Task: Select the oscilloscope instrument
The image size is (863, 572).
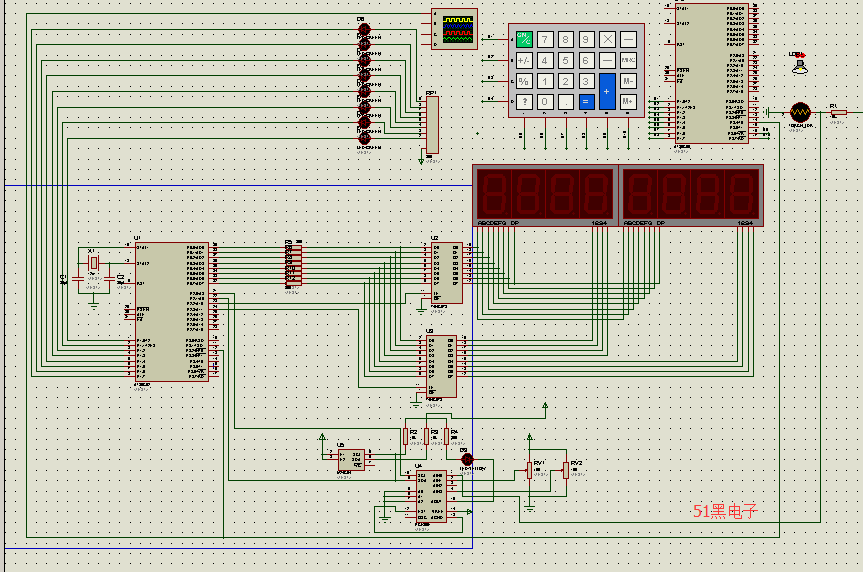Action: [x=454, y=29]
